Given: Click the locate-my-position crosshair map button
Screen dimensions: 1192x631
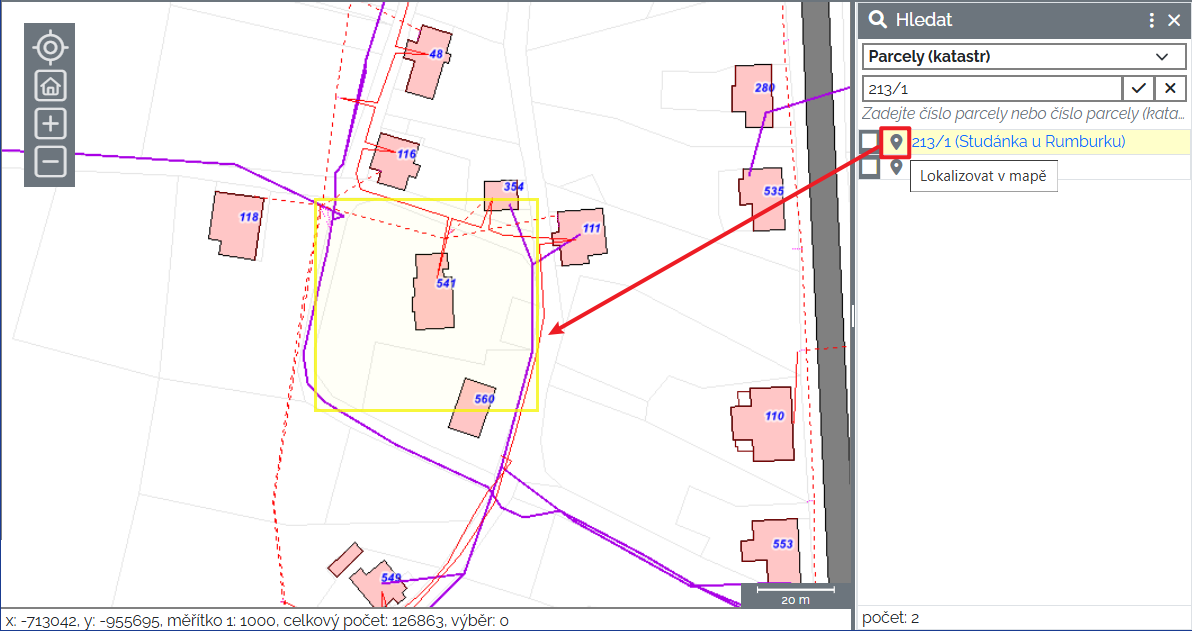Looking at the screenshot, I should 50,47.
